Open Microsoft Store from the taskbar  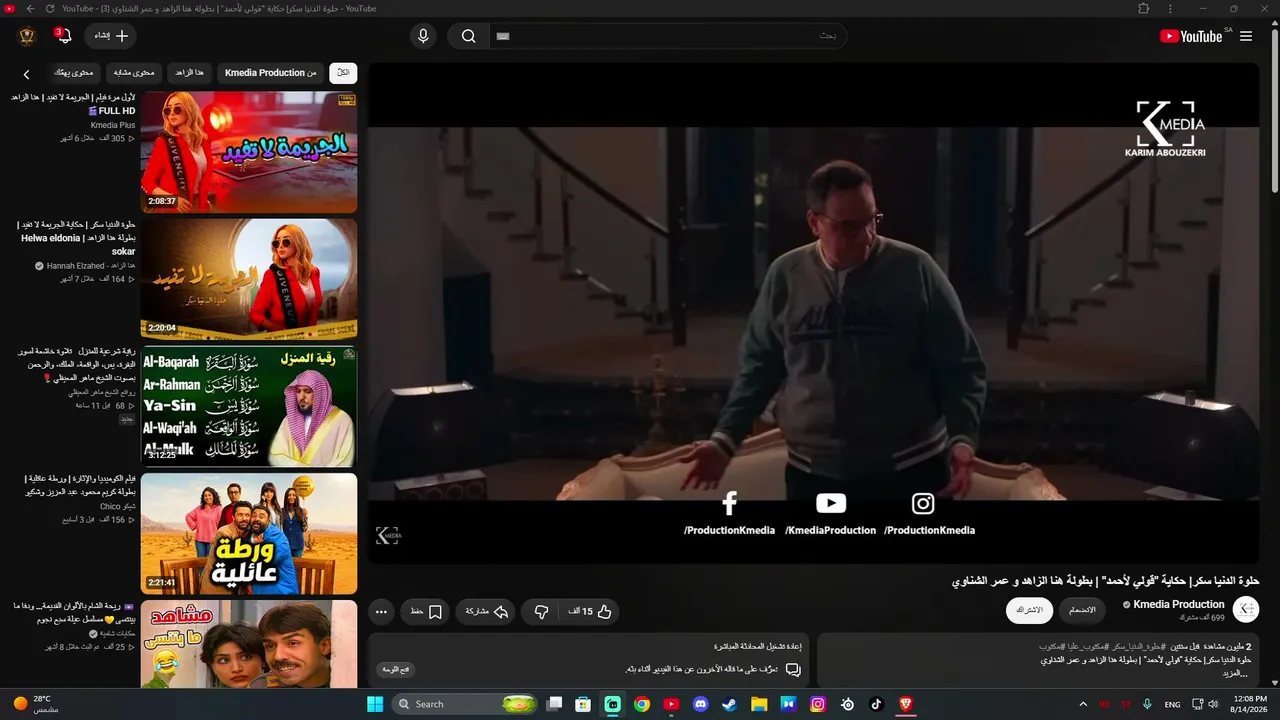583,704
